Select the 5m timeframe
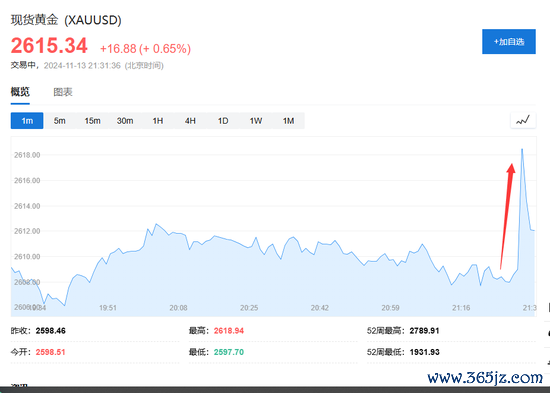Image resolution: width=550 pixels, height=393 pixels. click(x=60, y=121)
